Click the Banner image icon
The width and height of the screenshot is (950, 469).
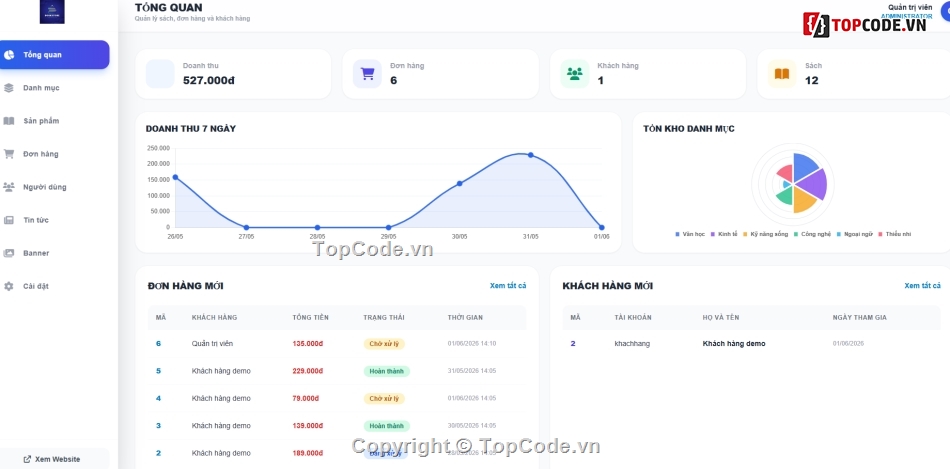click(x=8, y=253)
